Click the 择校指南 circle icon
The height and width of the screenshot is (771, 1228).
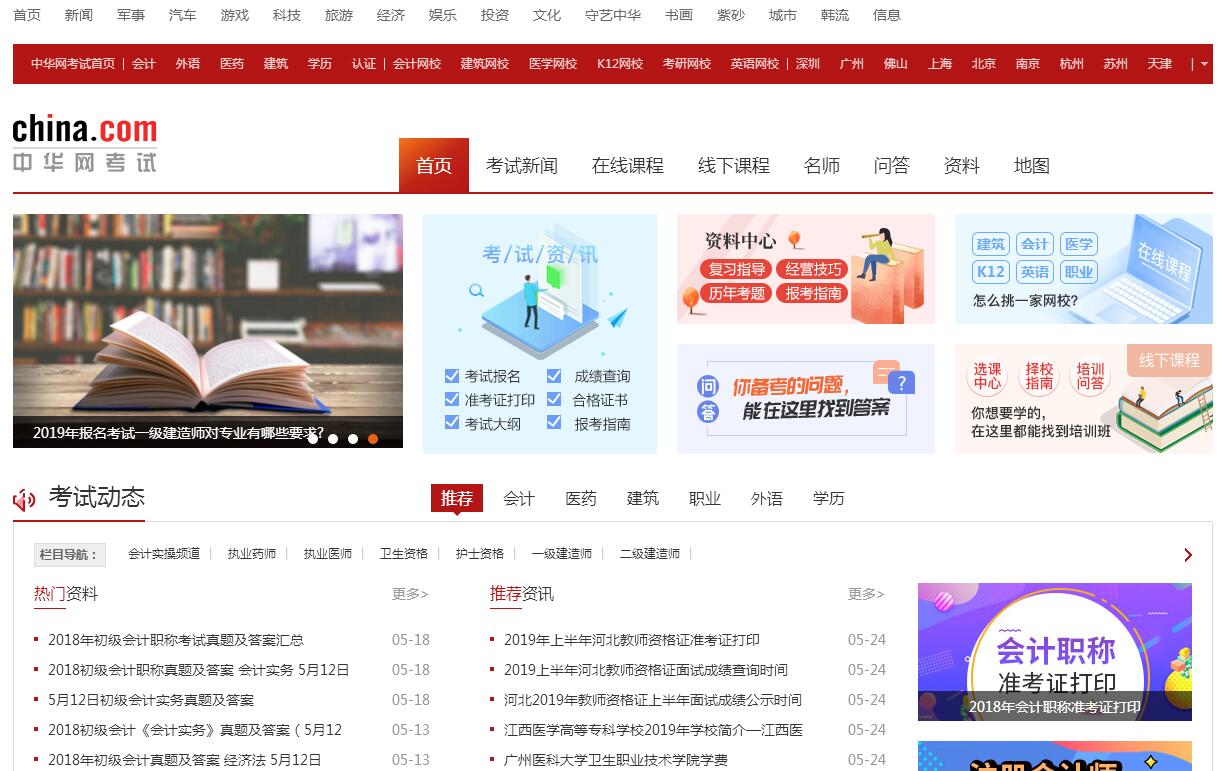click(x=1039, y=376)
